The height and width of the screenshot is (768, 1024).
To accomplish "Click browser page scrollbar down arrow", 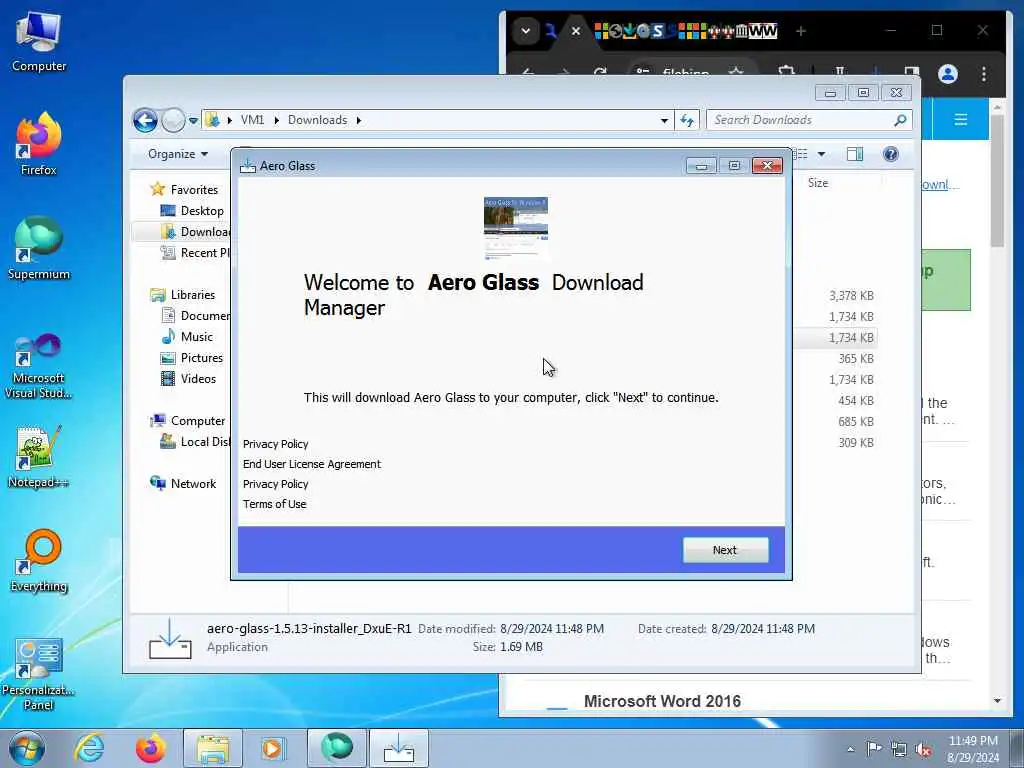I will pos(997,701).
